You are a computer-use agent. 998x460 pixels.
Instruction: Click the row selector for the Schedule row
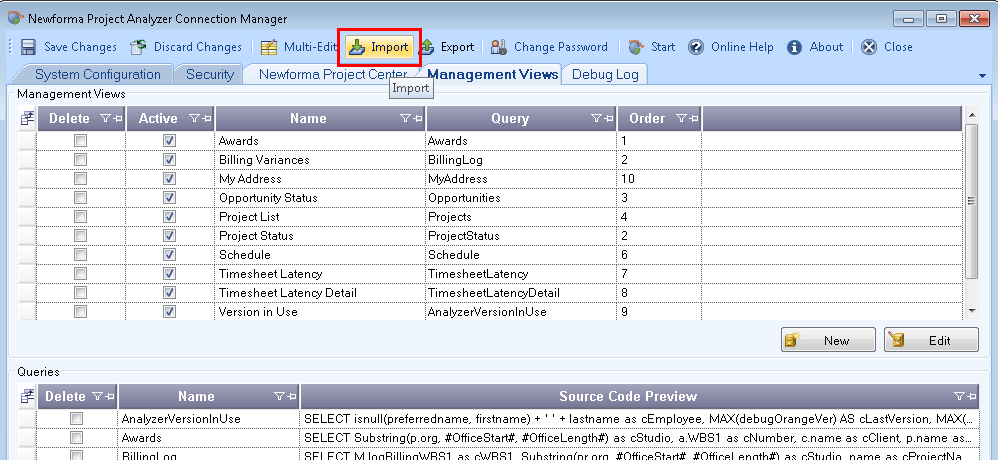click(27, 254)
